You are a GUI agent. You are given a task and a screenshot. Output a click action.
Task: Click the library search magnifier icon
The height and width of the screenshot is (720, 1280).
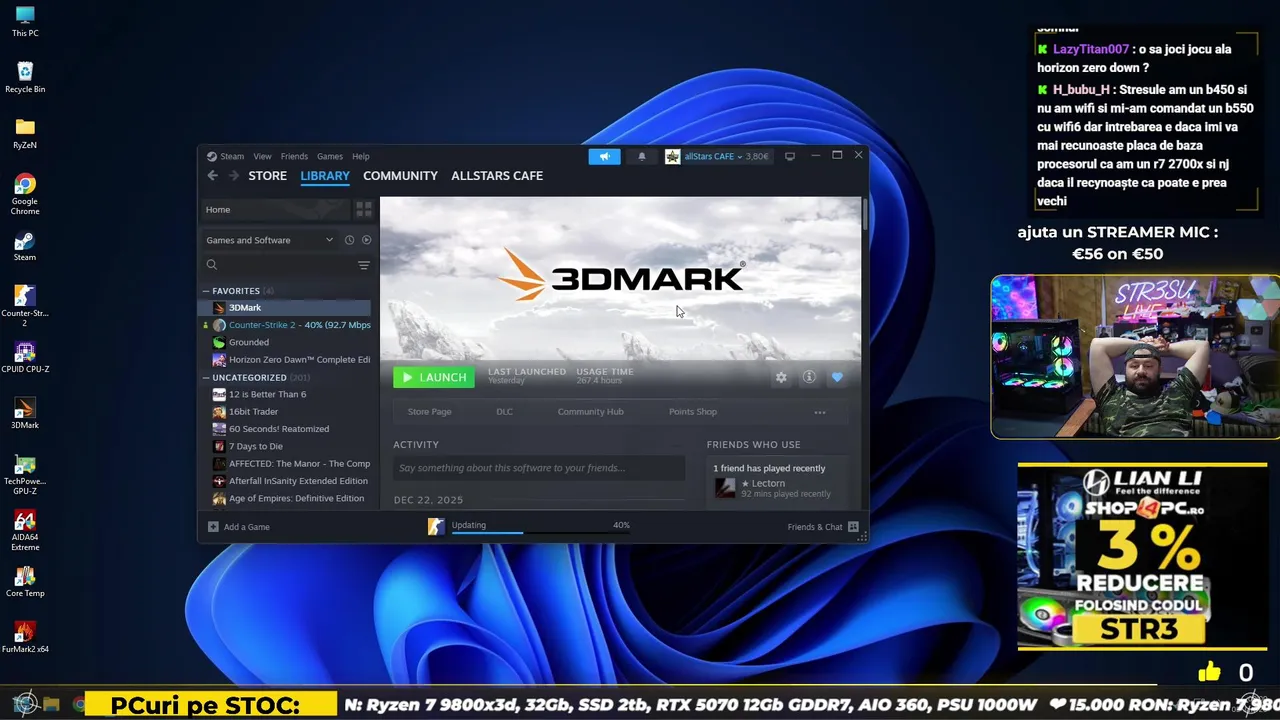pyautogui.click(x=212, y=265)
